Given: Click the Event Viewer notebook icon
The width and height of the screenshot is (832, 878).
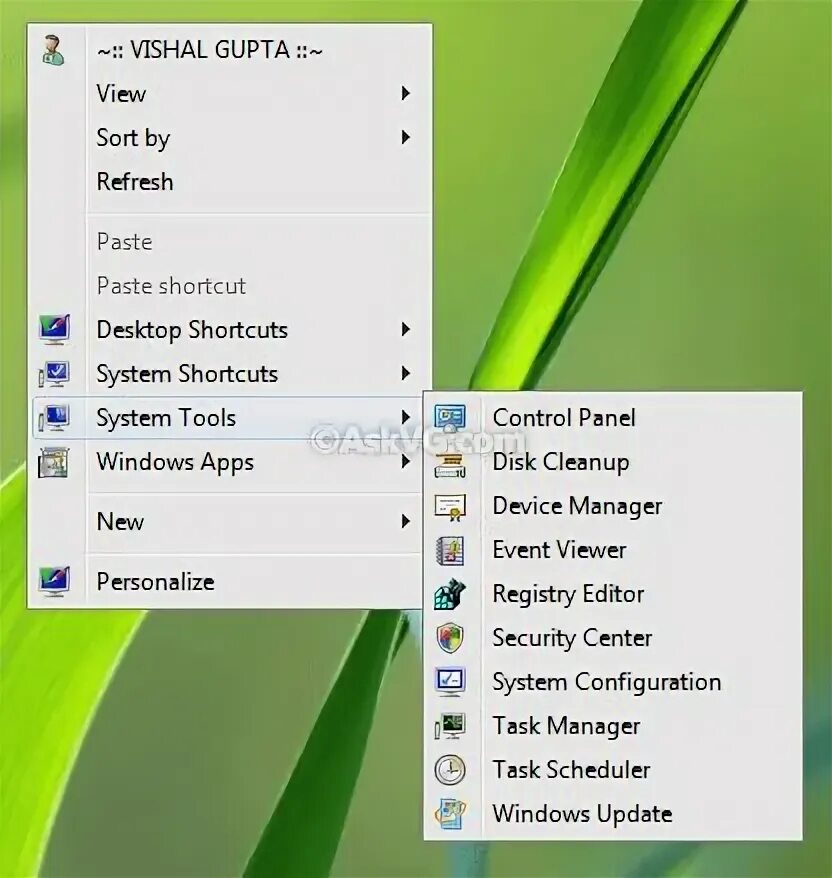Looking at the screenshot, I should (450, 550).
